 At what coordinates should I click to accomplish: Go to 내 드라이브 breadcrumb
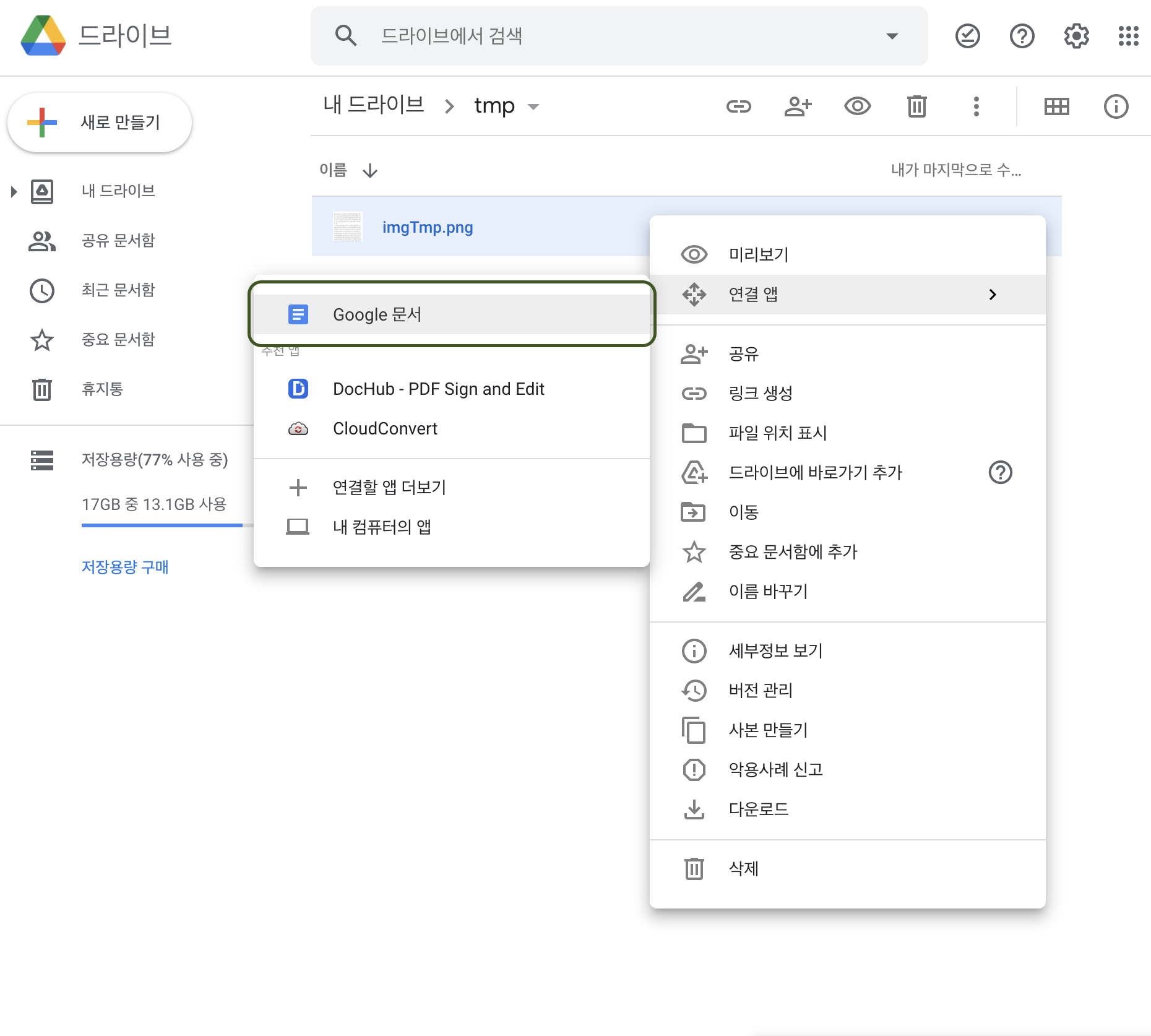click(x=374, y=105)
